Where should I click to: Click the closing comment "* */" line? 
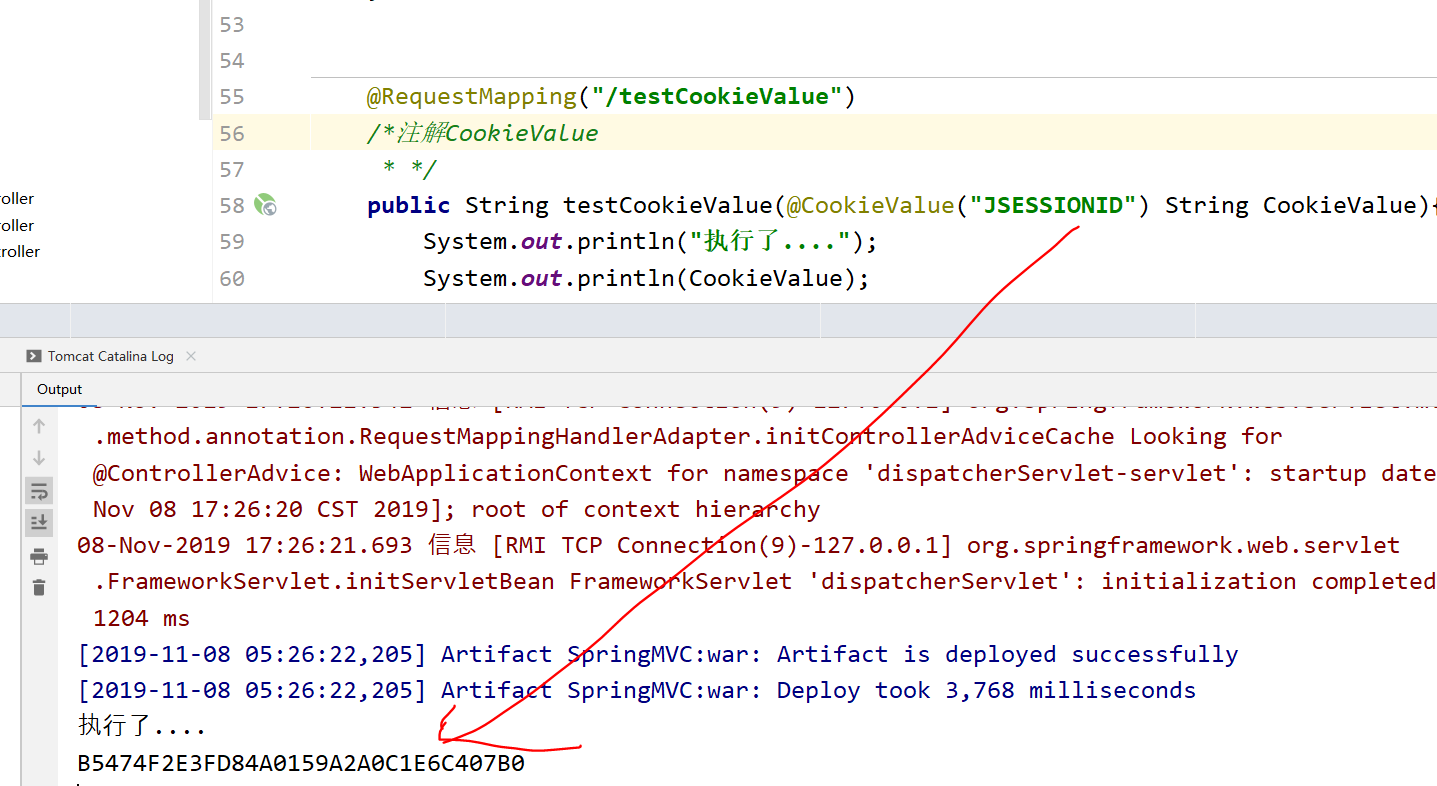tap(410, 170)
